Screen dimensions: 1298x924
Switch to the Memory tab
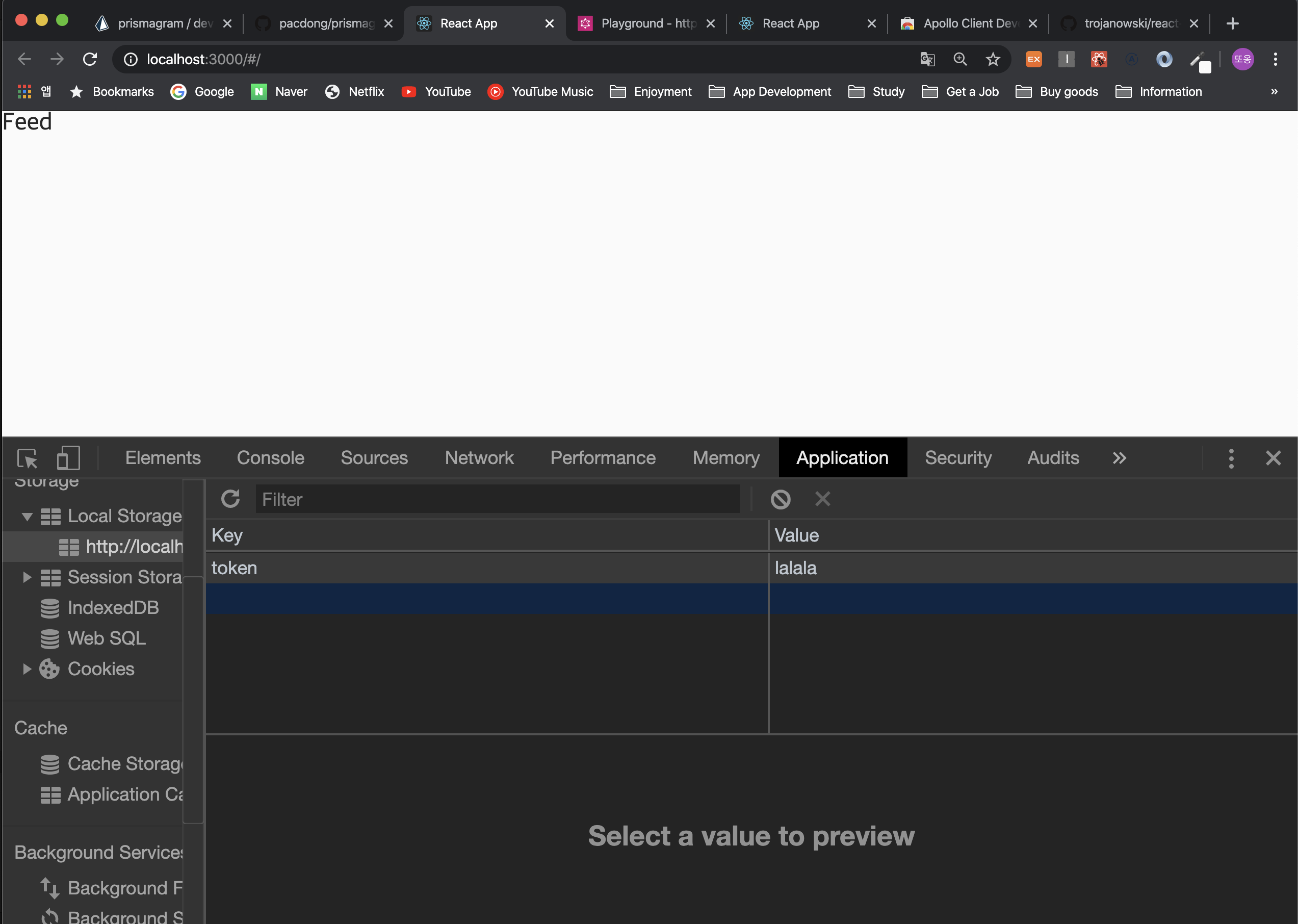(x=726, y=458)
